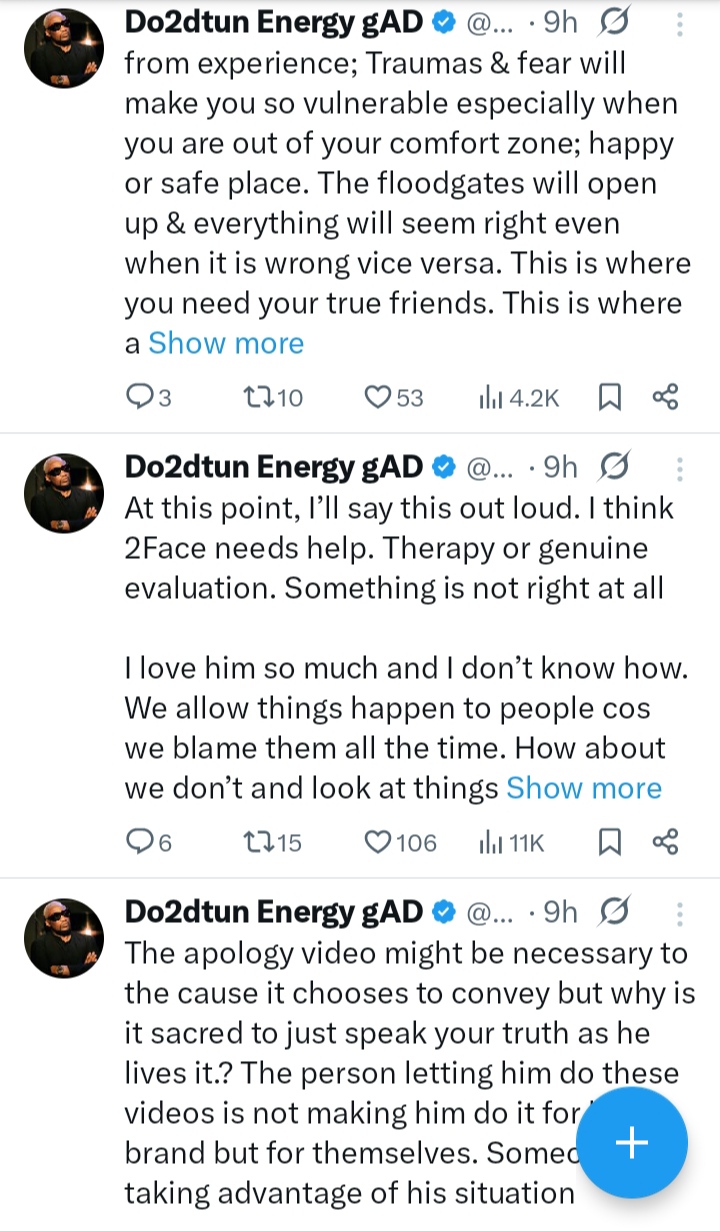Screen dimensions: 720x1231
Task: Share the Traumas & fear tweet
Action: tap(666, 398)
